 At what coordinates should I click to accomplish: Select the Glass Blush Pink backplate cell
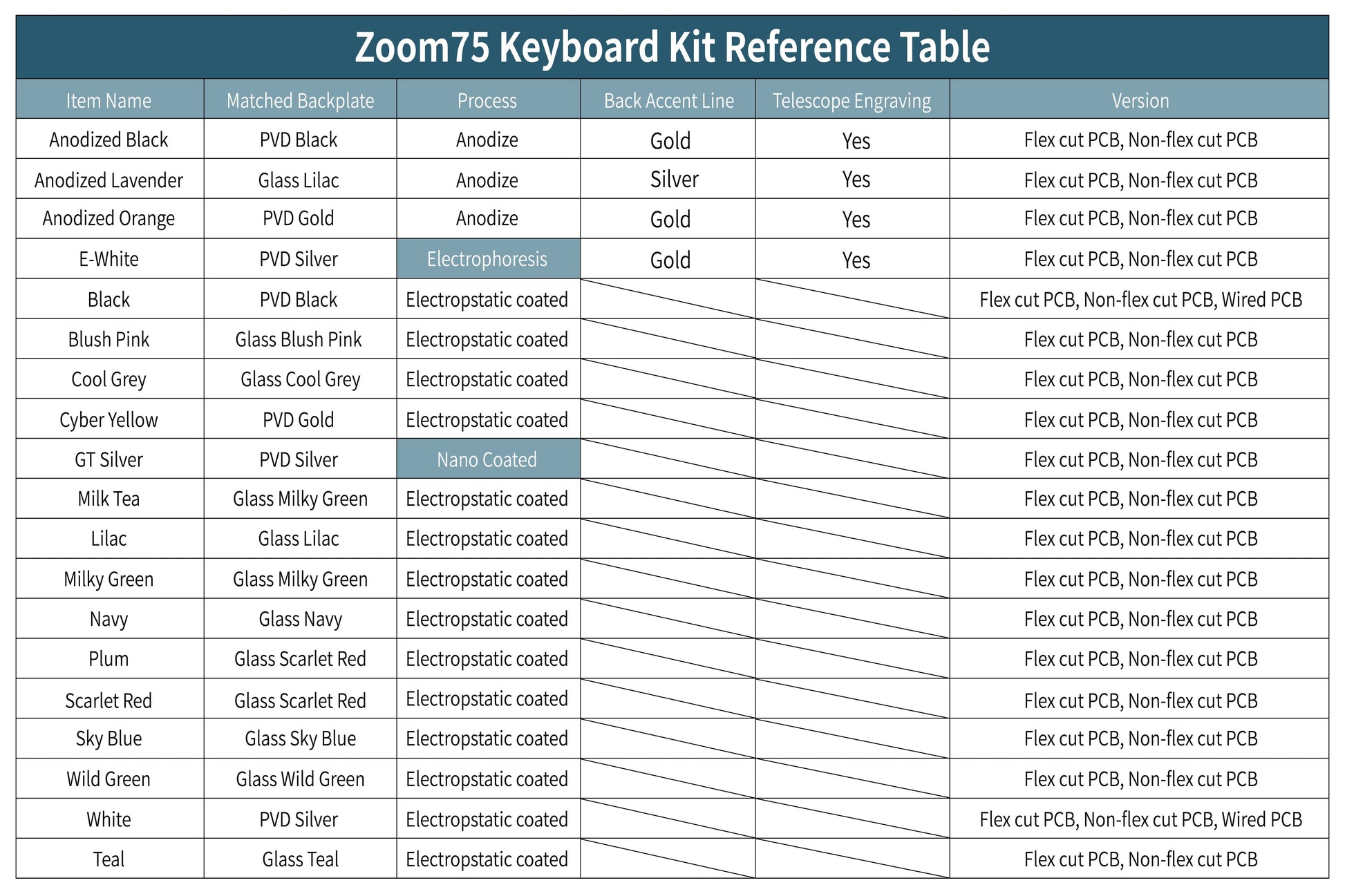(x=299, y=339)
